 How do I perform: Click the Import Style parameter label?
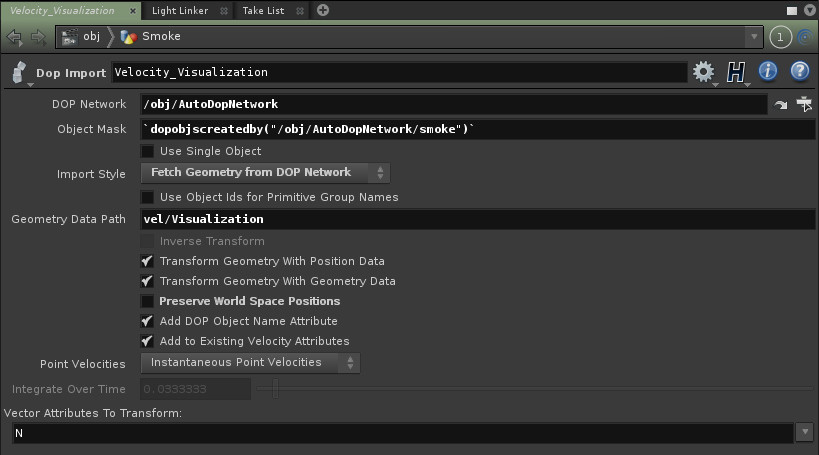[91, 174]
